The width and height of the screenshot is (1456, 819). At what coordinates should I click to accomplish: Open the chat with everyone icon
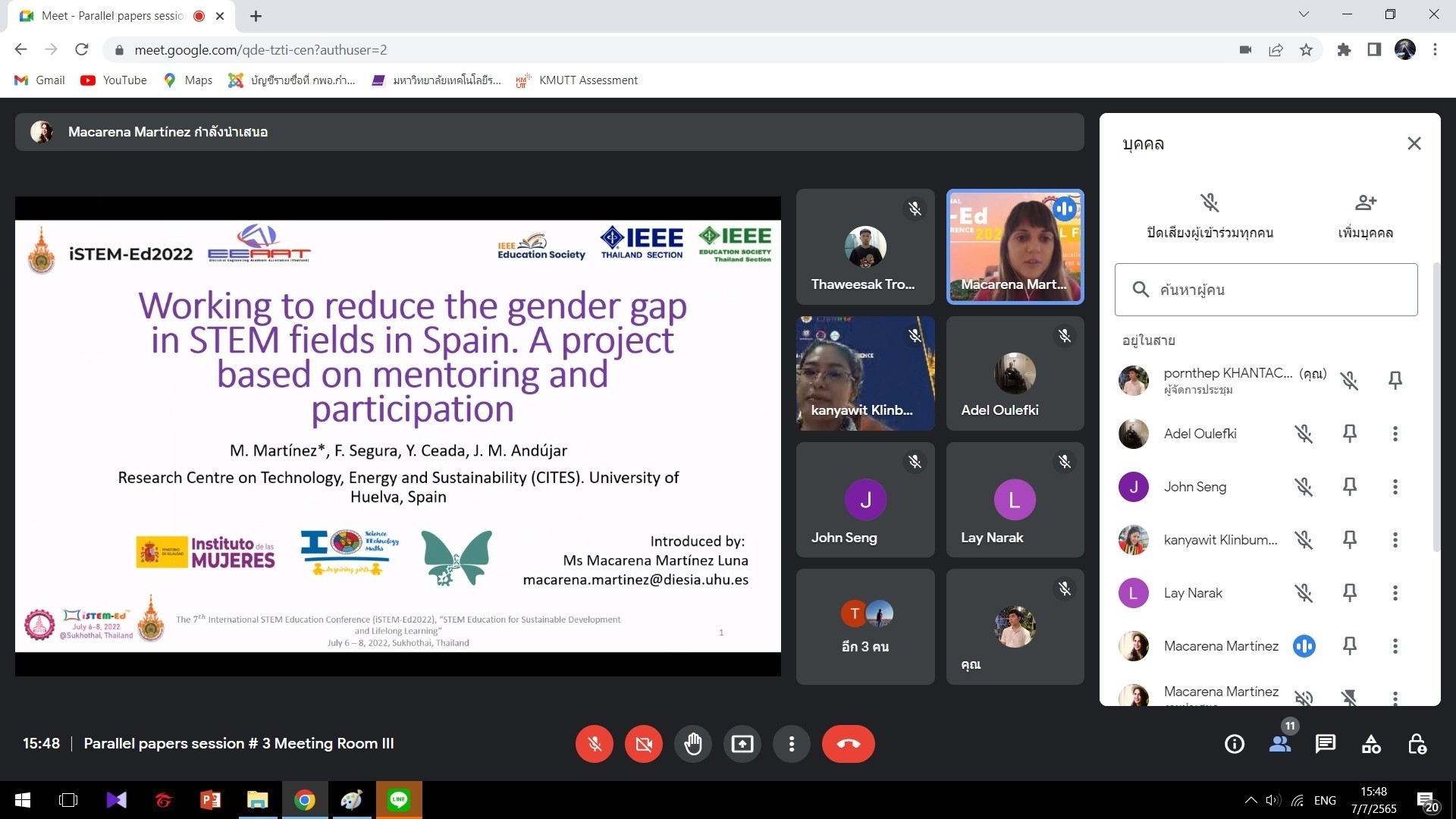pyautogui.click(x=1326, y=744)
